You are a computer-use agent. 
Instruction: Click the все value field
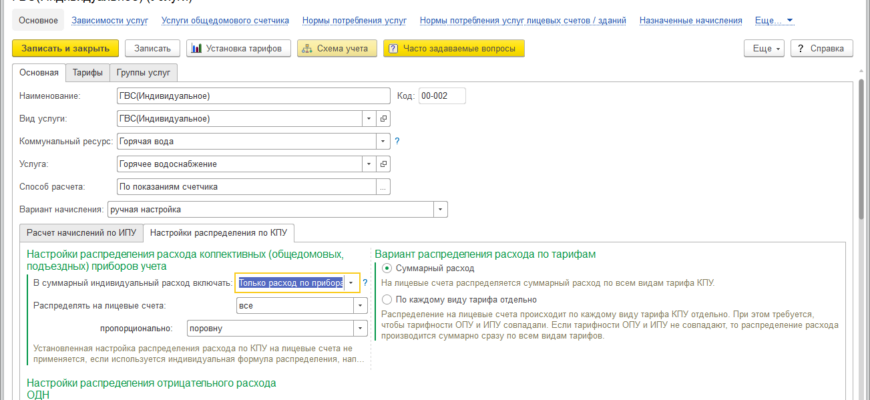click(295, 306)
